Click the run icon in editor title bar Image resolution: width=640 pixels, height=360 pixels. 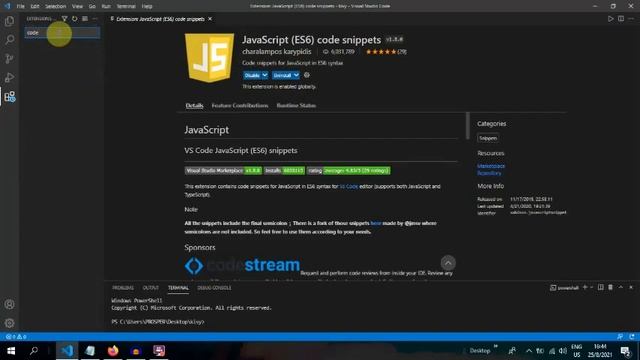[611, 19]
